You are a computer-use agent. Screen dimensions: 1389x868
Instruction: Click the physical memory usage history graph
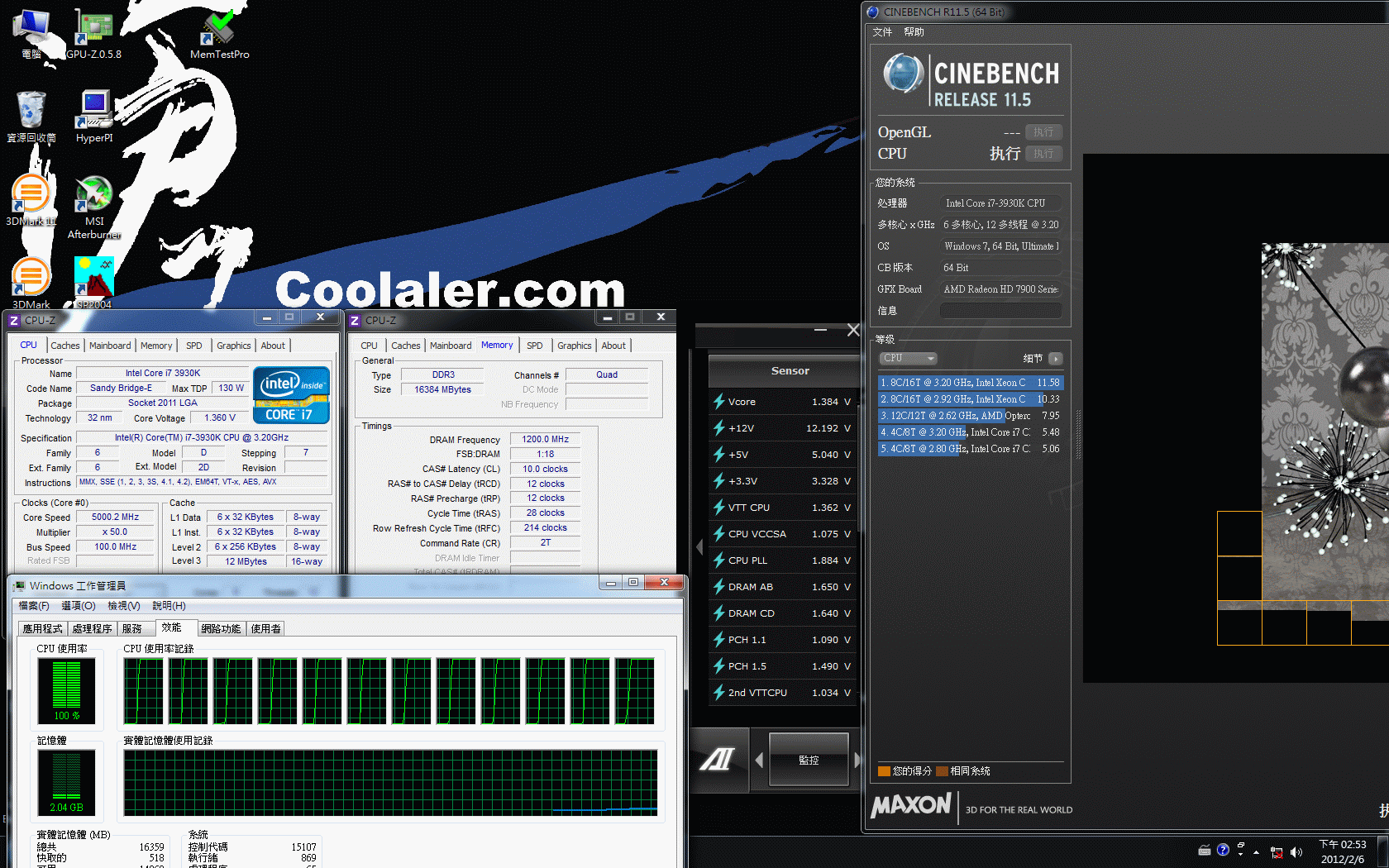click(x=391, y=783)
